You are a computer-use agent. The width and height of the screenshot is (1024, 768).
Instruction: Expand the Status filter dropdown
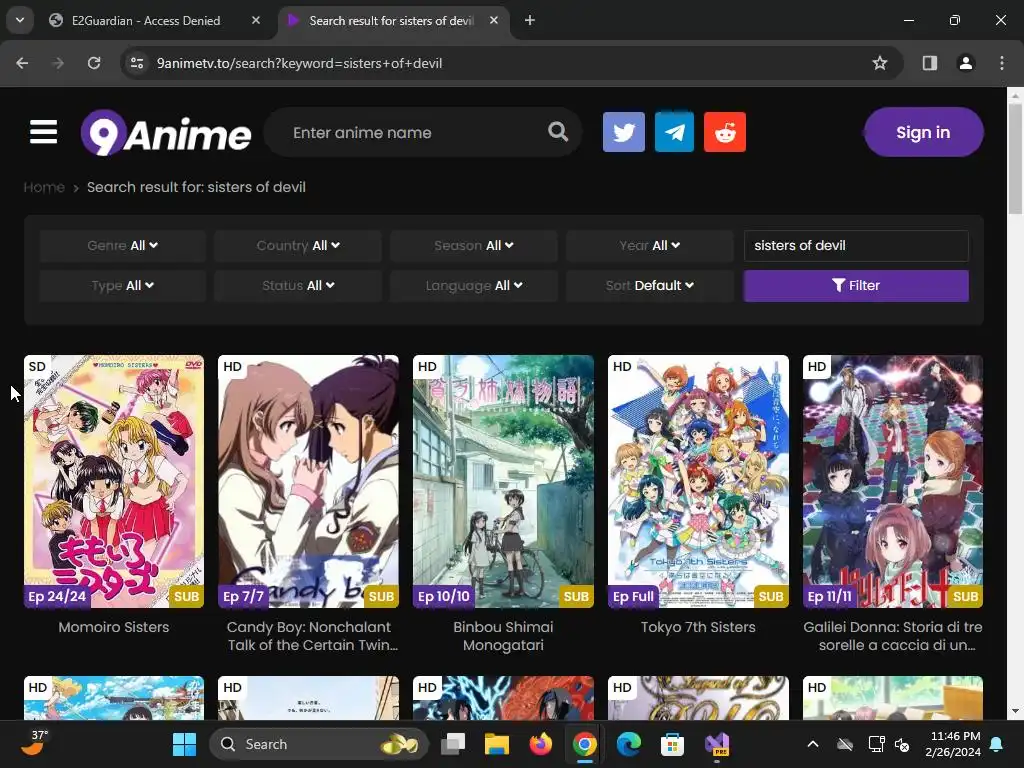(x=298, y=285)
